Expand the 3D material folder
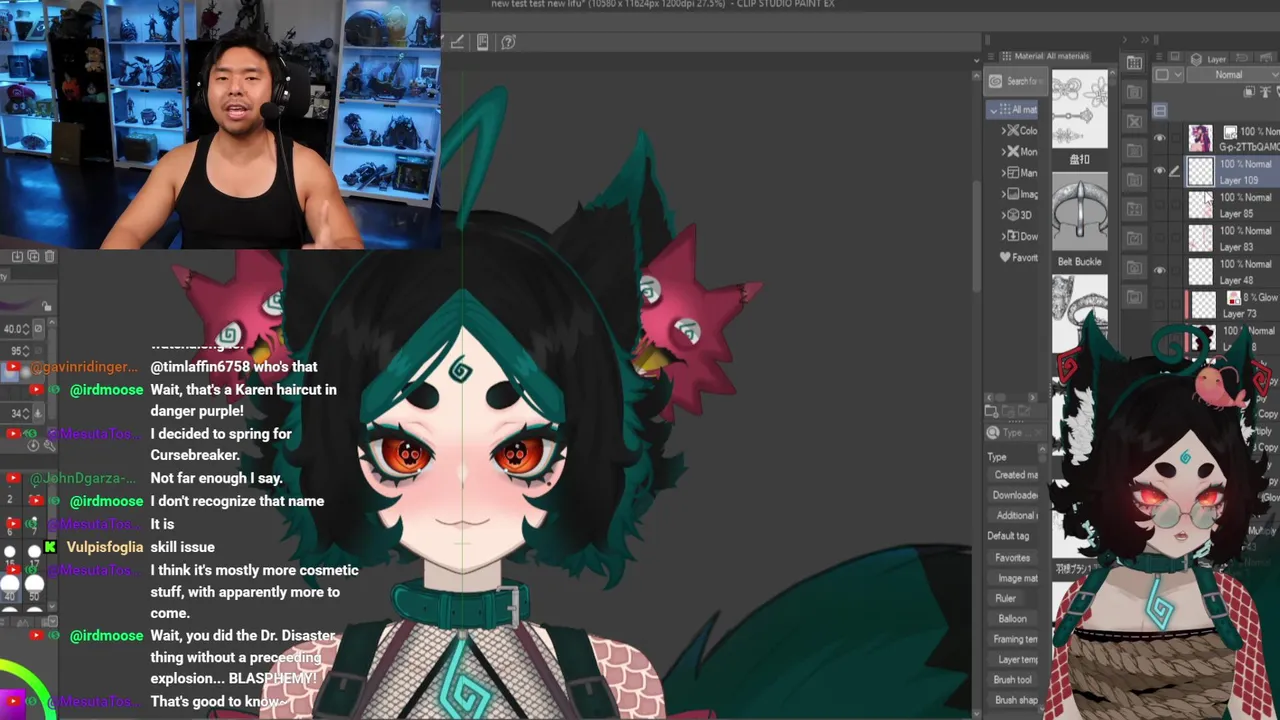Screen dimensions: 1280x720 coord(1004,215)
